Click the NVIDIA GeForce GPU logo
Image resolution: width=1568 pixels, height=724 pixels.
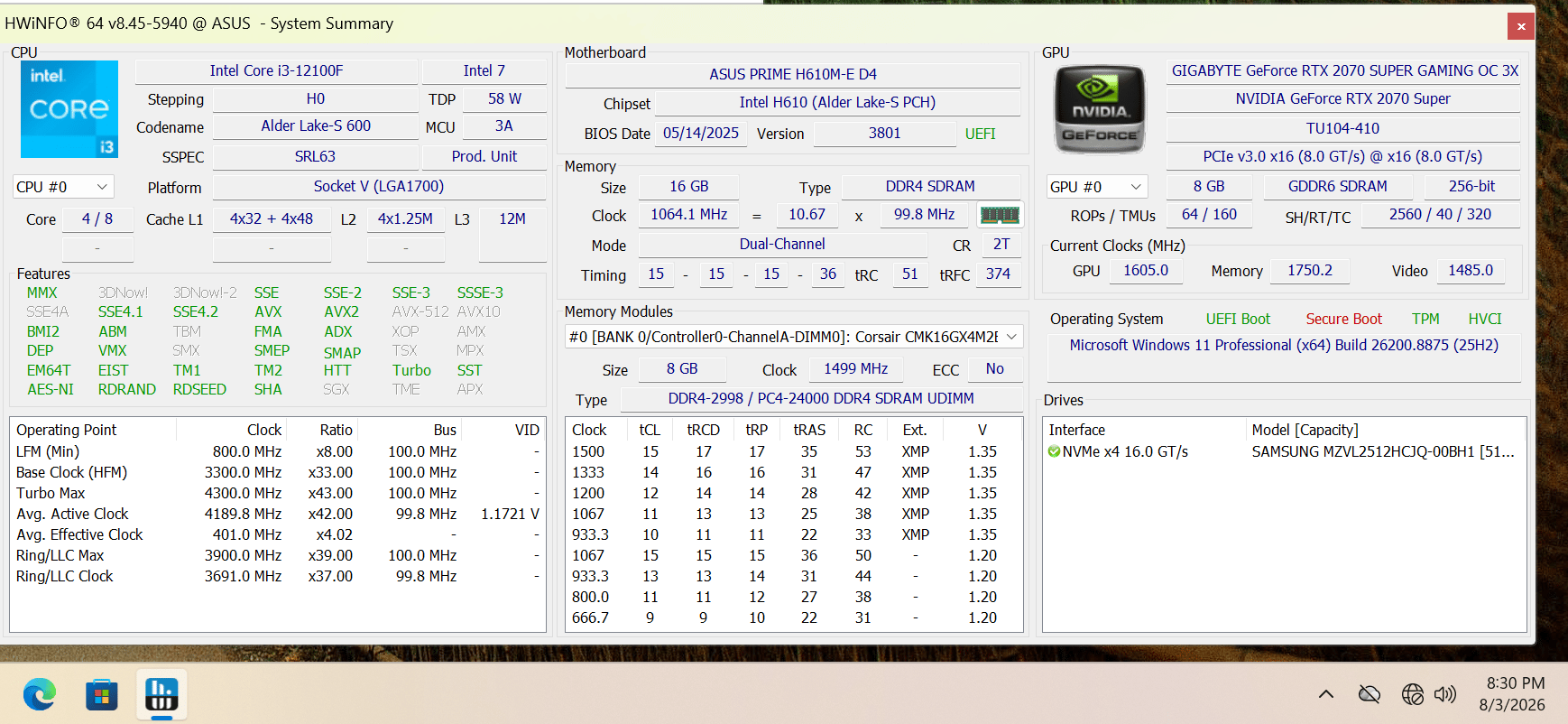(1100, 109)
